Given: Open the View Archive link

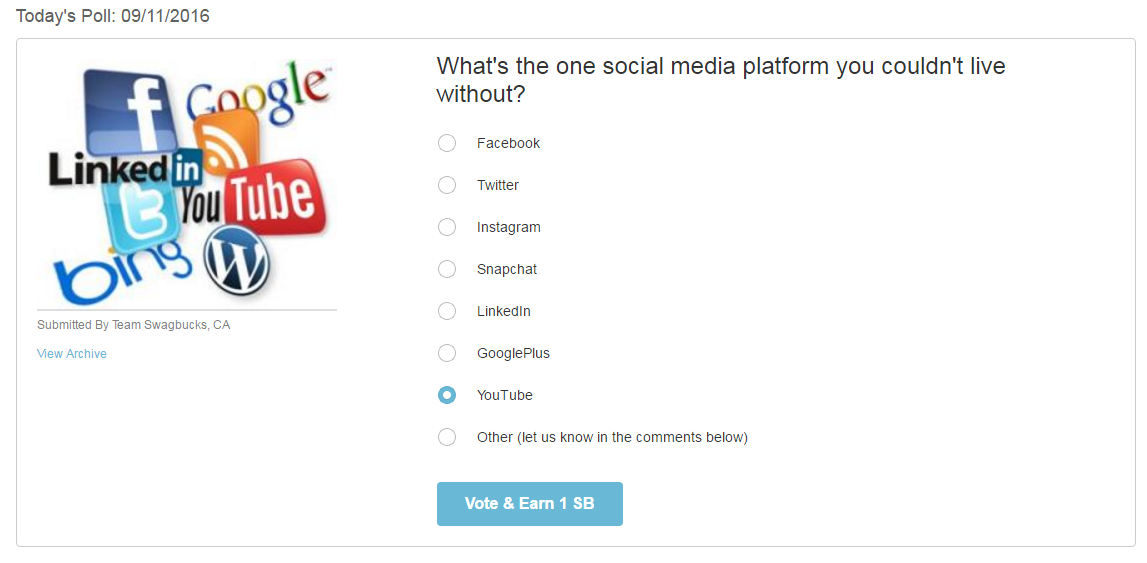Looking at the screenshot, I should (x=72, y=354).
